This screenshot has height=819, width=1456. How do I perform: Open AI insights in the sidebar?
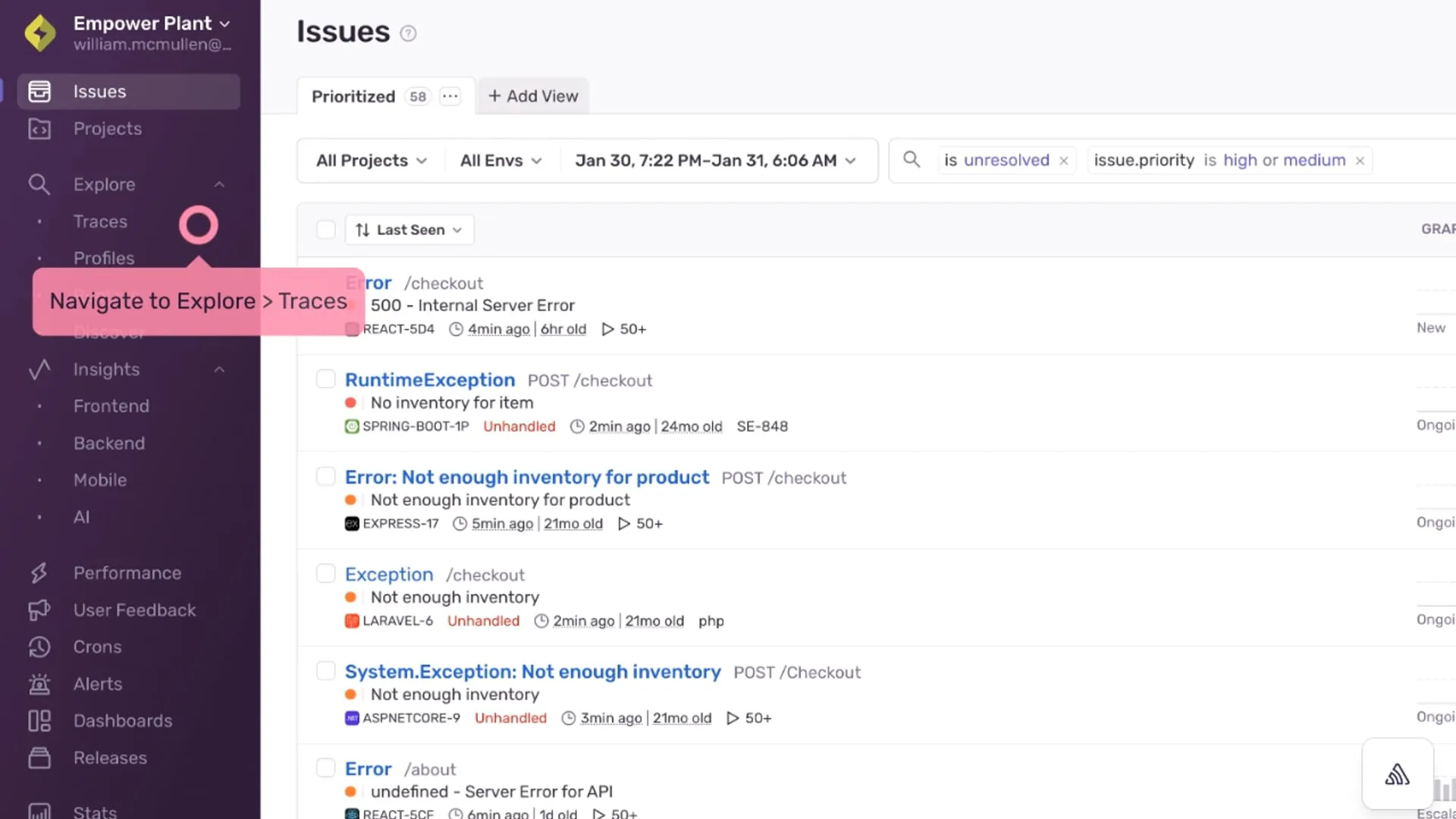pyautogui.click(x=81, y=517)
